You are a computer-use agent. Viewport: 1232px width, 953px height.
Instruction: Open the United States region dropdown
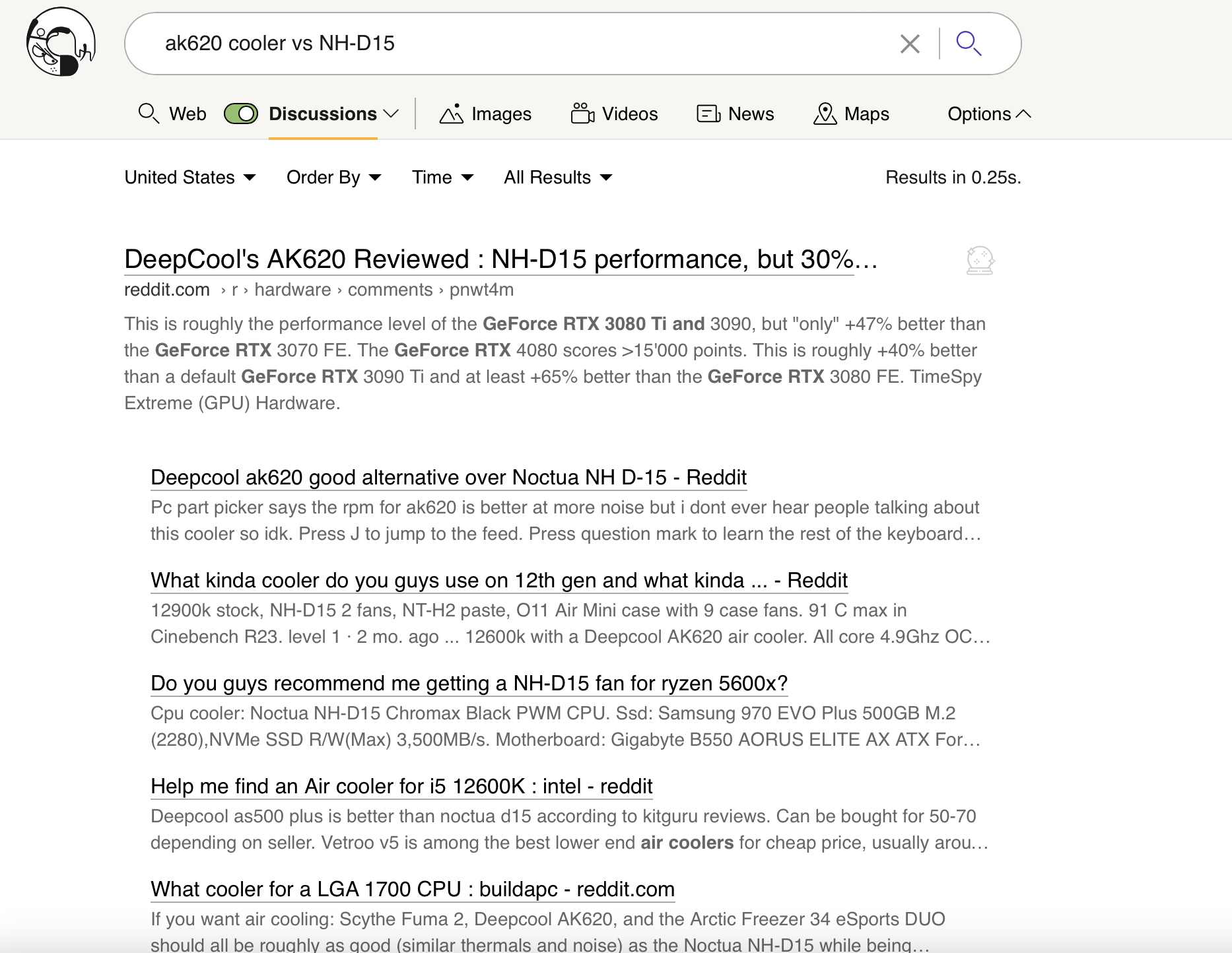pyautogui.click(x=190, y=178)
